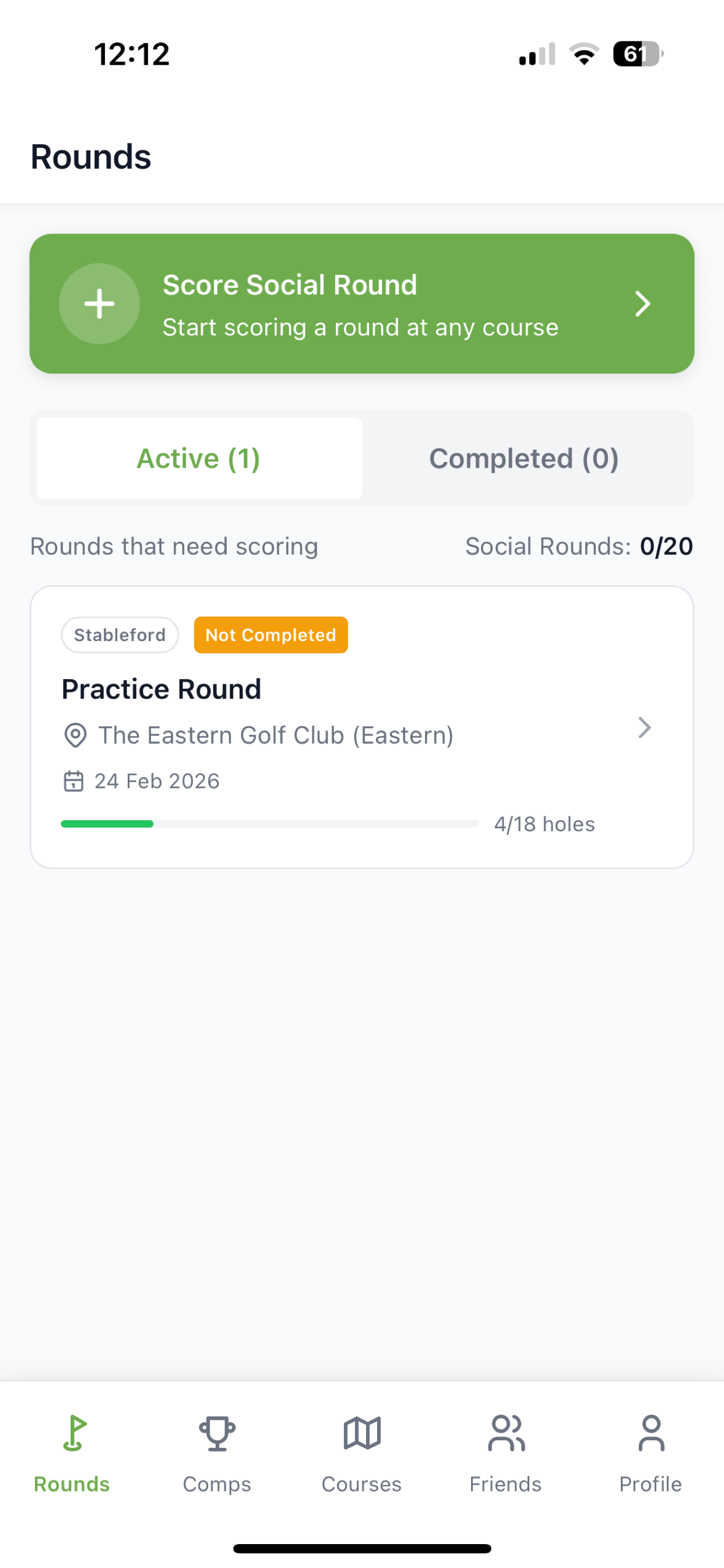This screenshot has width=724, height=1568.
Task: Tap the Score Social Round title text
Action: [290, 285]
